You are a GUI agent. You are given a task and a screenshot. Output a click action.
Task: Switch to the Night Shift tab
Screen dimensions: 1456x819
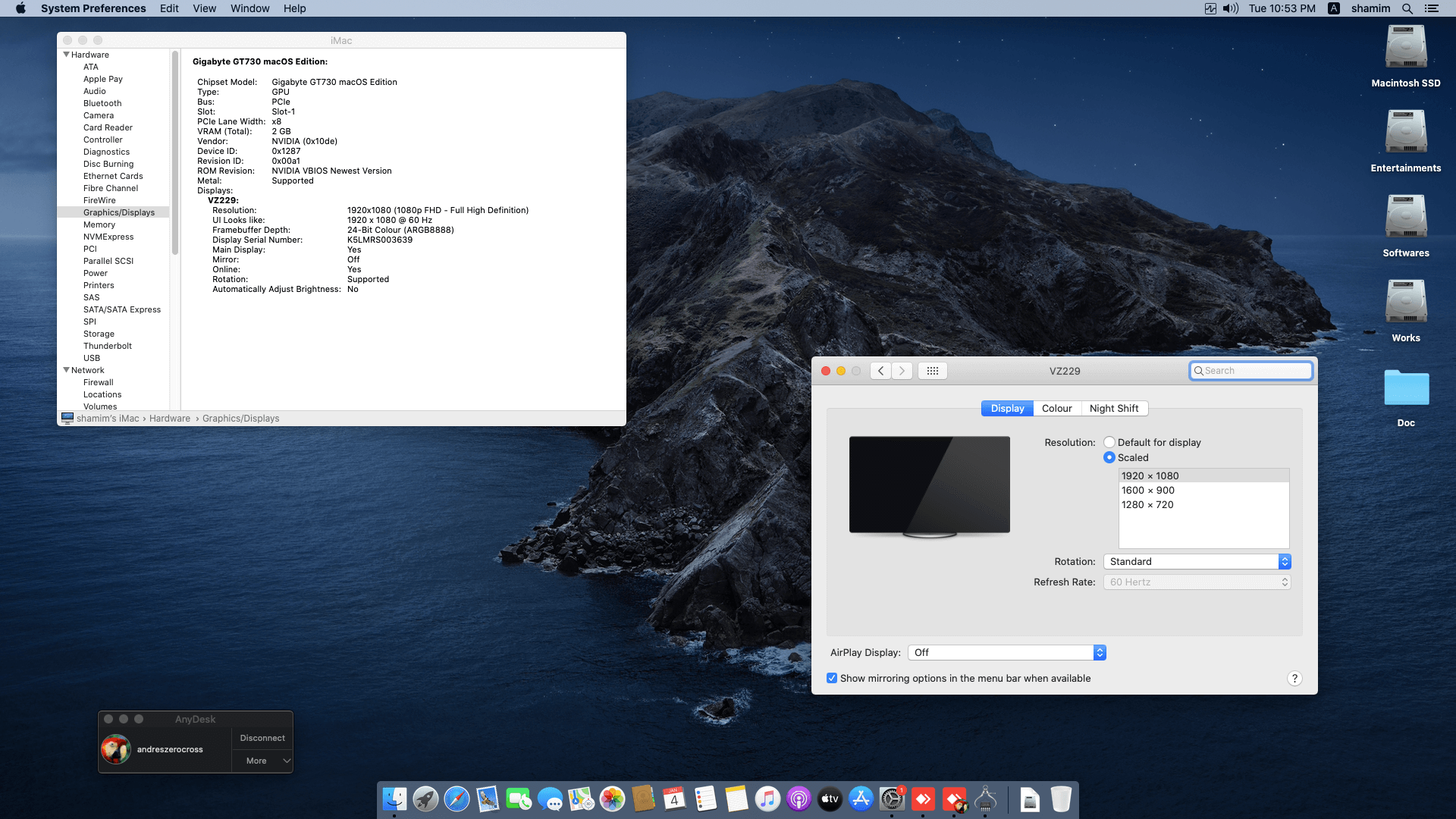coord(1114,408)
